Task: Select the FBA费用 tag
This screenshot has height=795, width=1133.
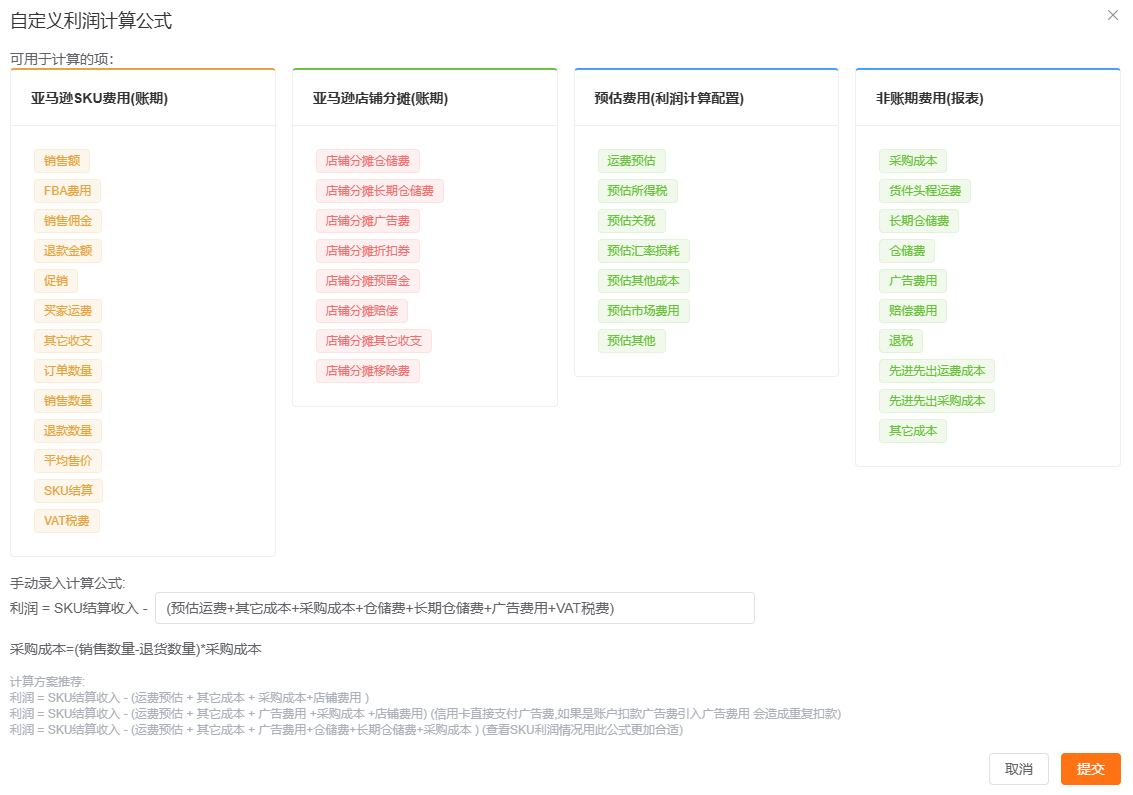Action: (67, 191)
